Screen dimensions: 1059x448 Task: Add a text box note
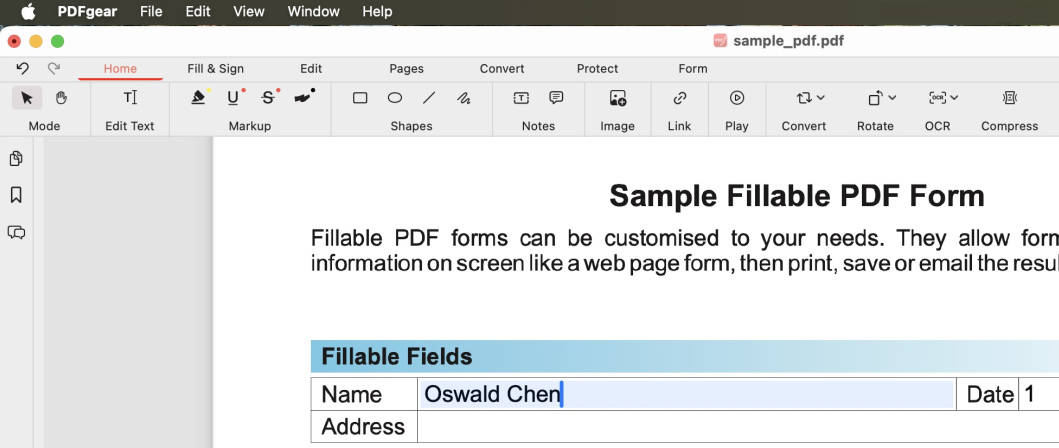(521, 98)
